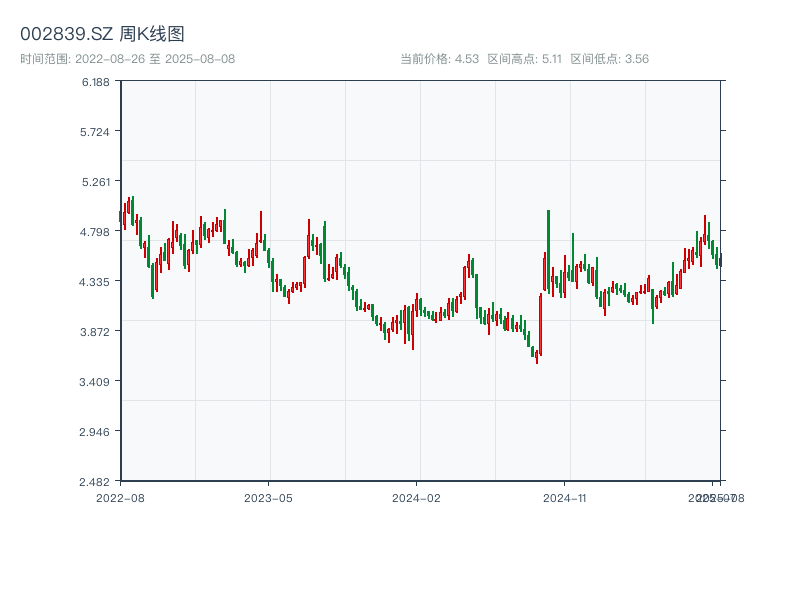Image resolution: width=800 pixels, height=600 pixels.
Task: Click the 5.261 y-axis tick label
Action: [96, 182]
